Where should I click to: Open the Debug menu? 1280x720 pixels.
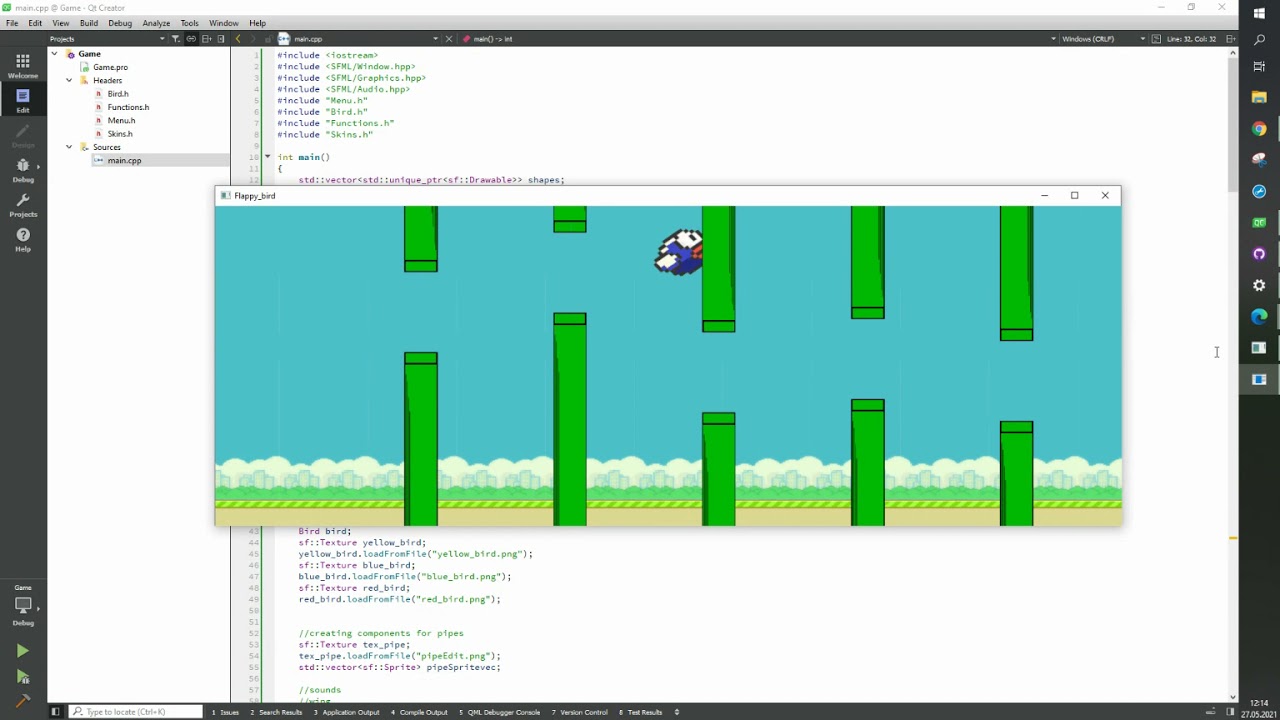[120, 23]
